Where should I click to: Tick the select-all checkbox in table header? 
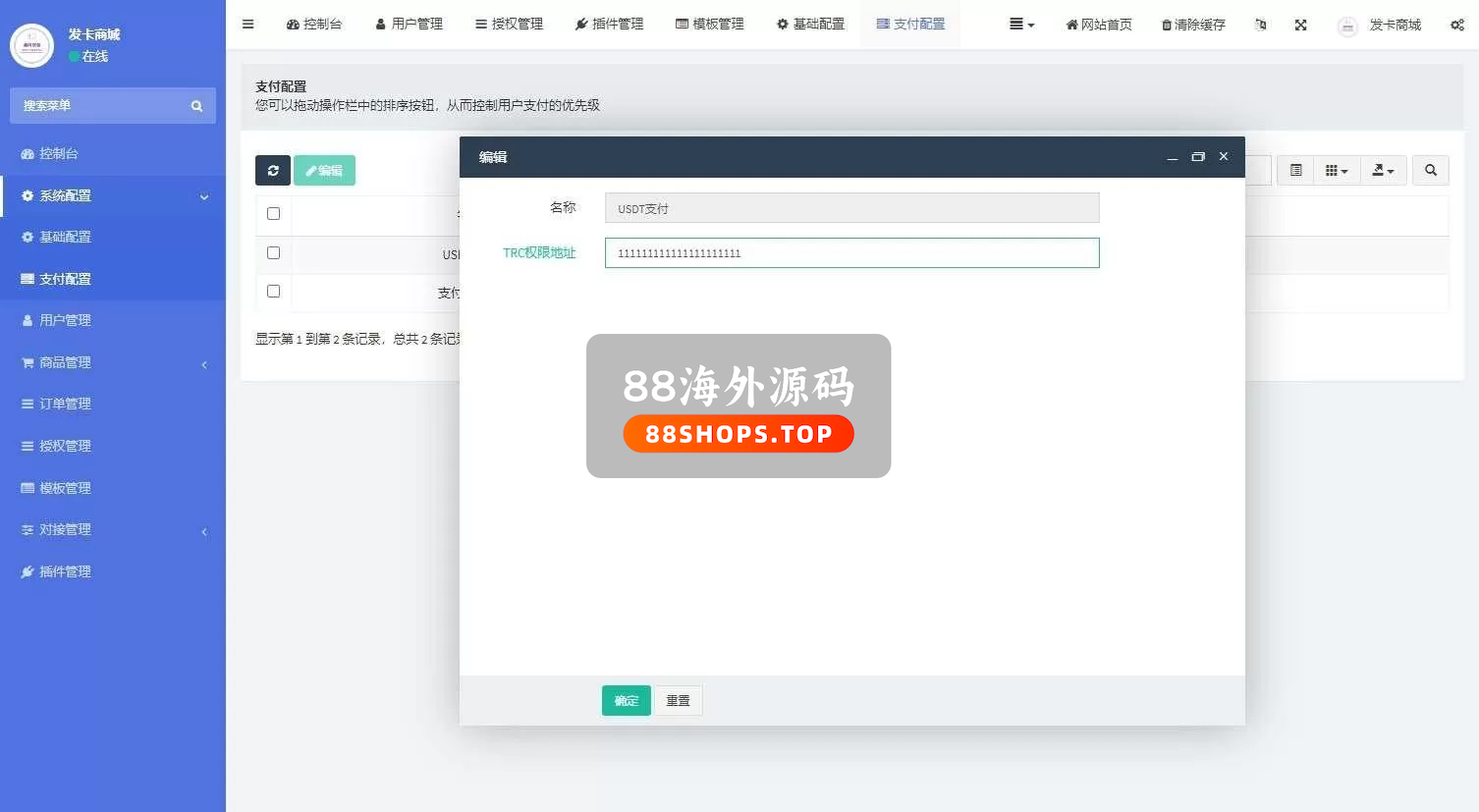point(273,214)
